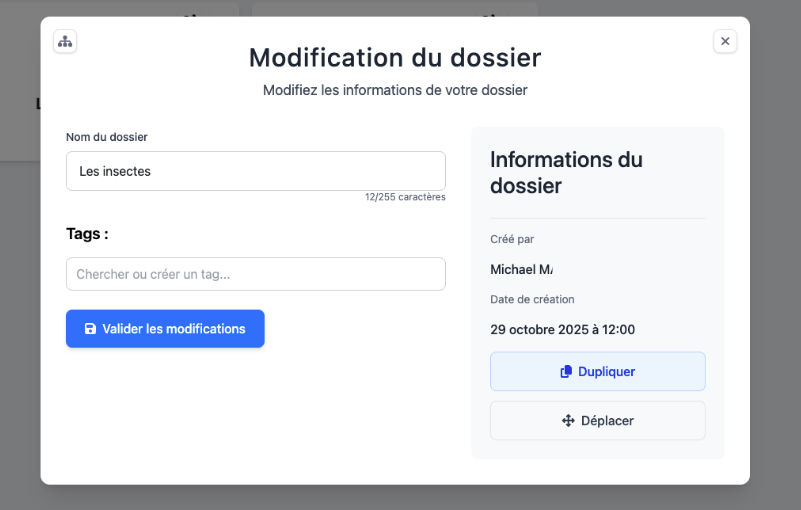Click the tag search field to create a tag
801x510 pixels.
255,274
